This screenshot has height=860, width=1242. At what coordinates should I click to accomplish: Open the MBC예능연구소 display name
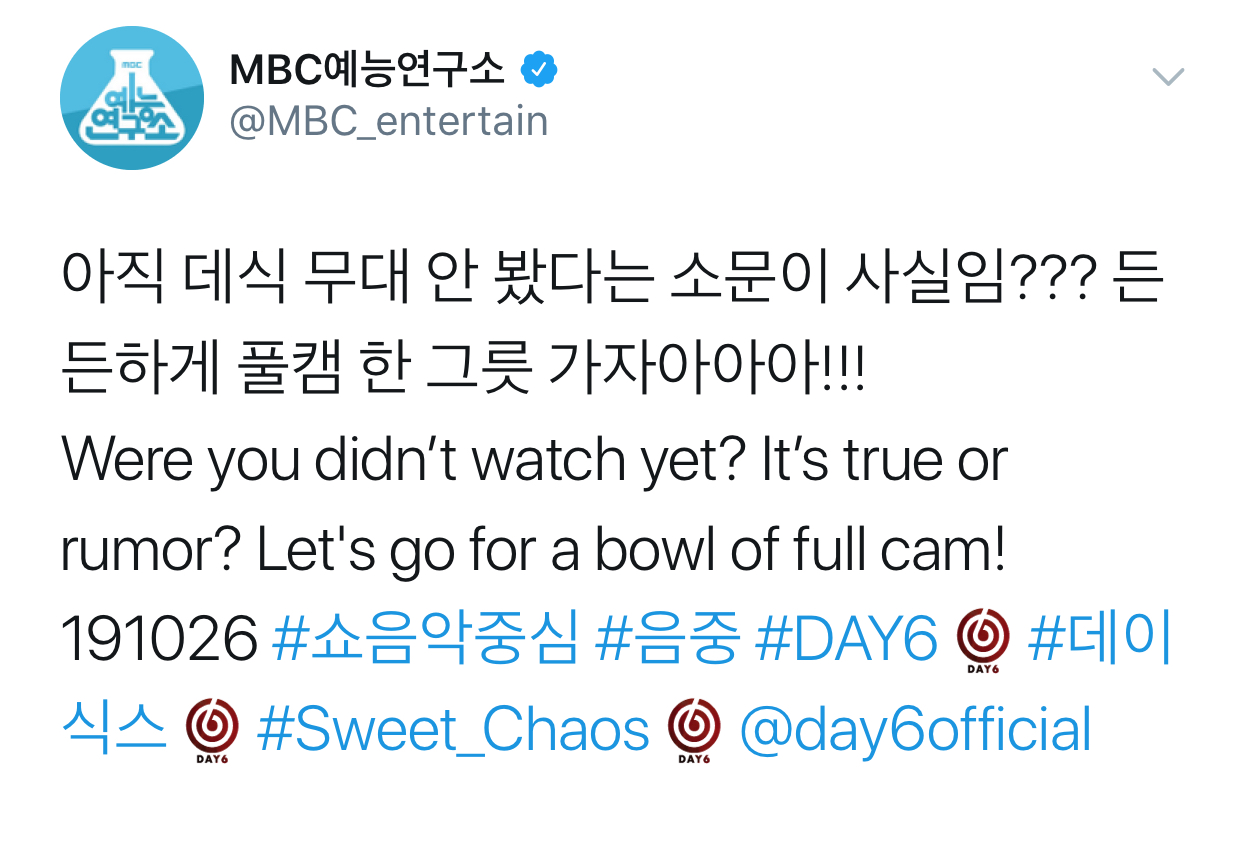tap(367, 70)
